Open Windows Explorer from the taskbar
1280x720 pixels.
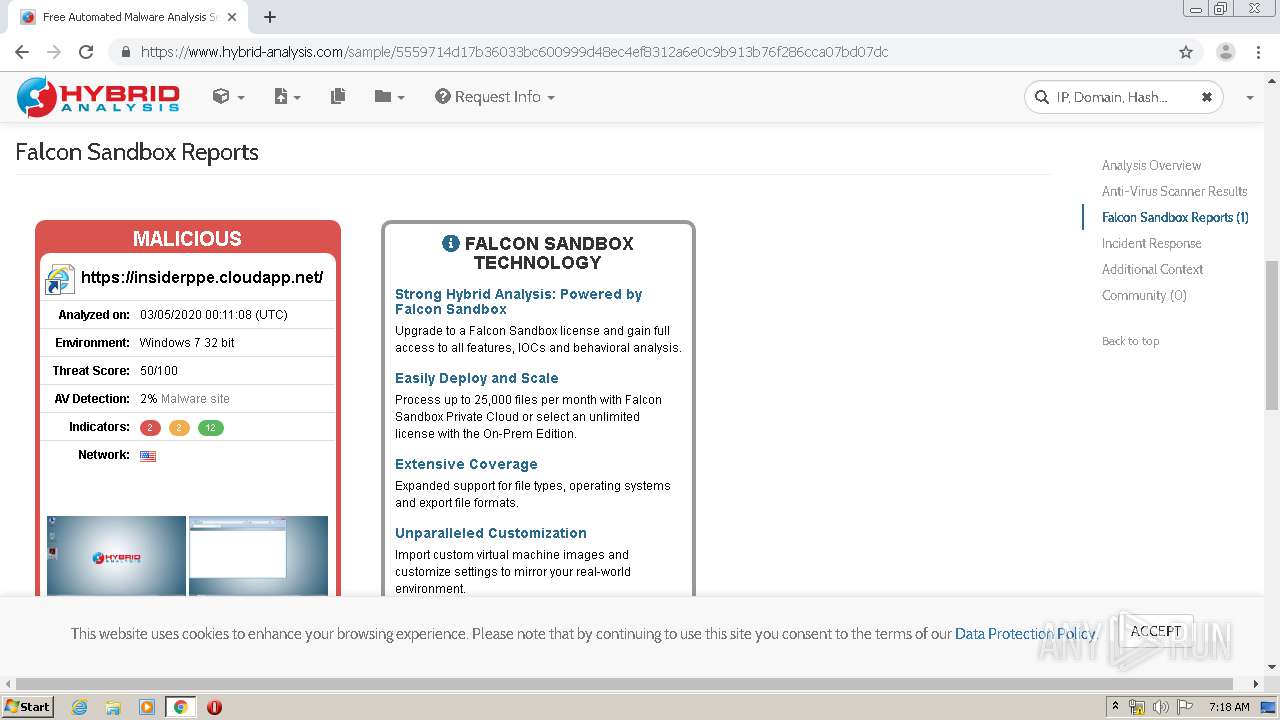[113, 707]
